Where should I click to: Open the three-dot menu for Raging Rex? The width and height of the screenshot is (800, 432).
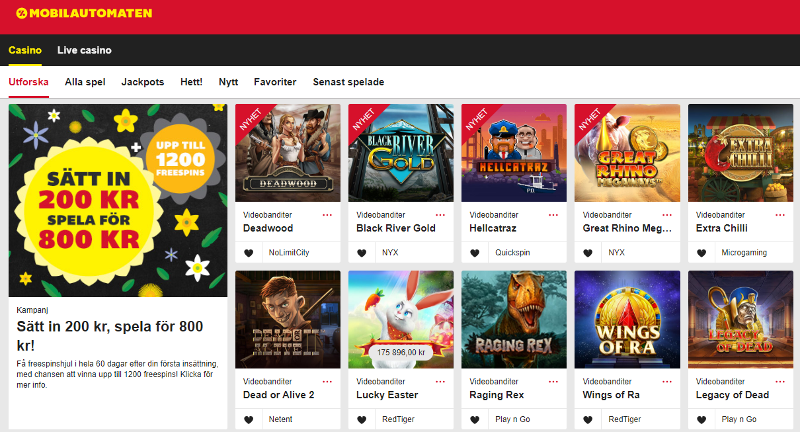554,382
